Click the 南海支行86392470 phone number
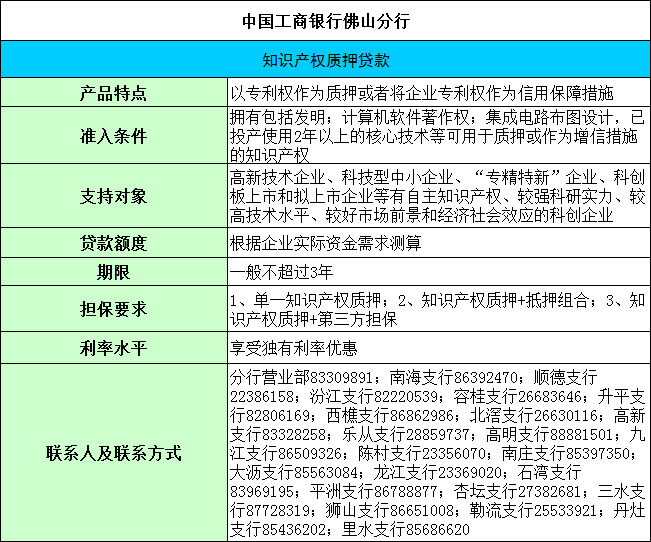651x542 pixels. (453, 378)
